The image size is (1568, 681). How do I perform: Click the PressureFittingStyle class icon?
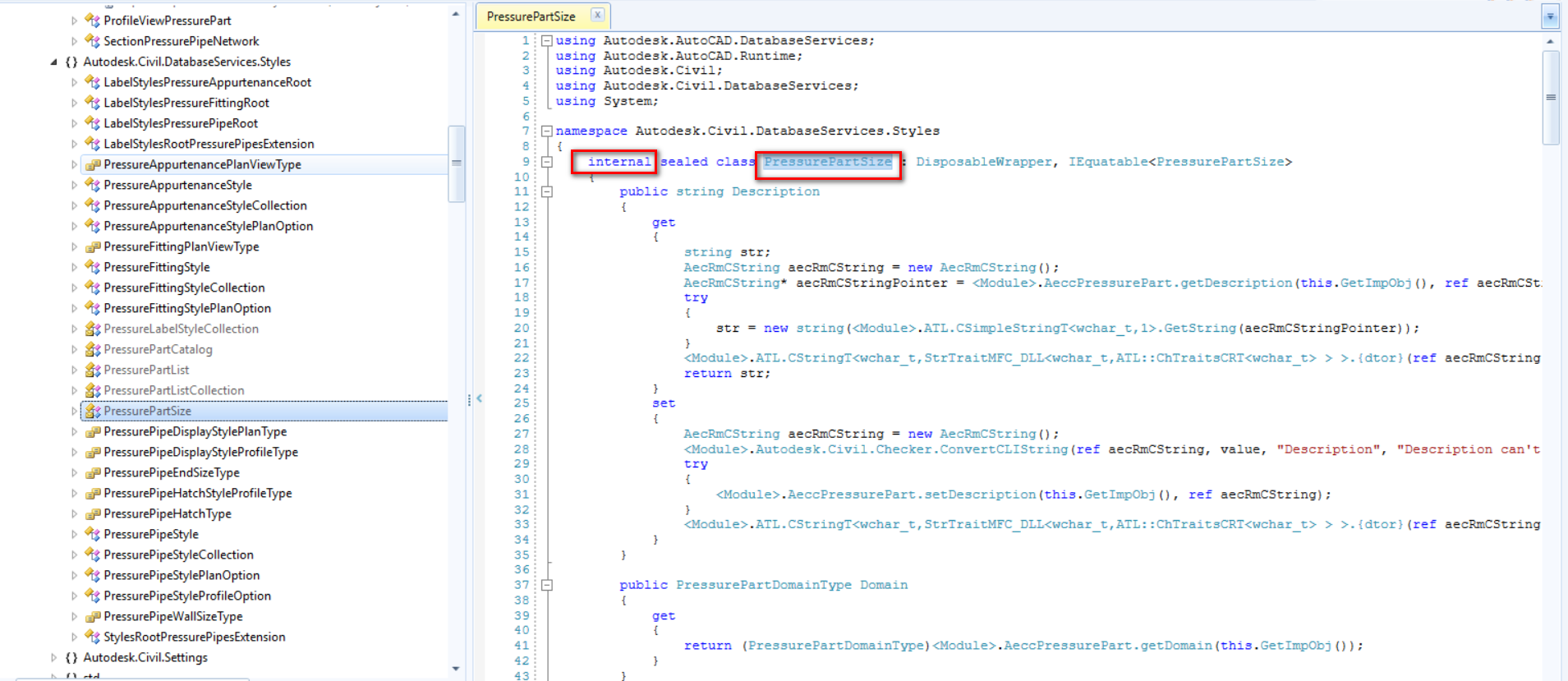tap(92, 267)
